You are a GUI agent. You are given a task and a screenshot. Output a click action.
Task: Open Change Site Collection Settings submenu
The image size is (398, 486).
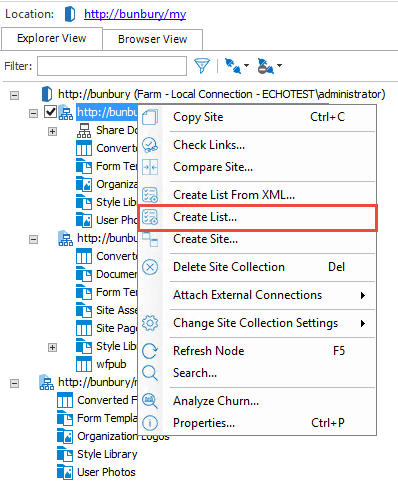tap(257, 323)
